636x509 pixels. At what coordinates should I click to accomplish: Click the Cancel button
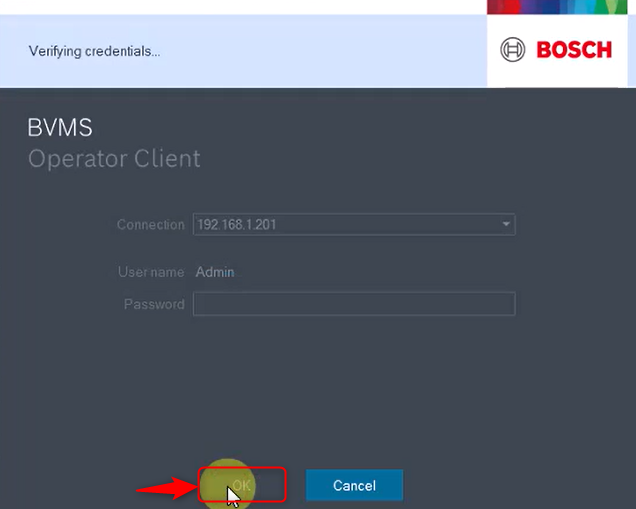click(354, 485)
